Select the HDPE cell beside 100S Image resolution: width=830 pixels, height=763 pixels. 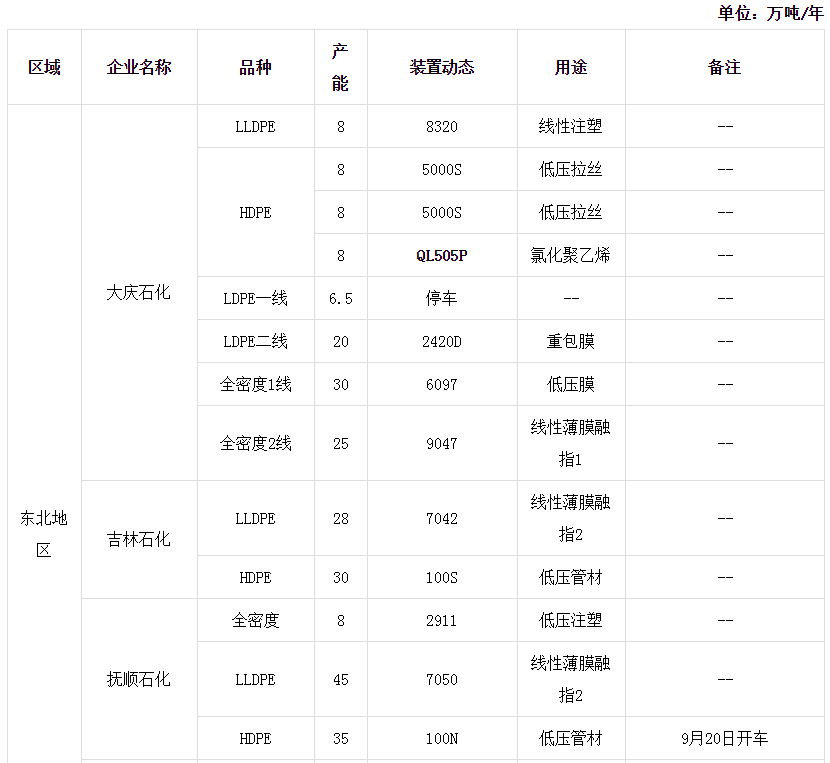click(x=256, y=577)
